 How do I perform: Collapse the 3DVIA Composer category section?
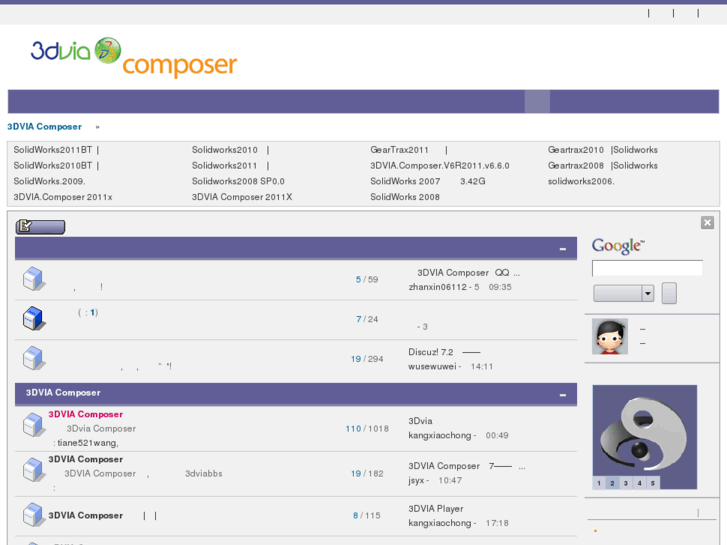[562, 395]
